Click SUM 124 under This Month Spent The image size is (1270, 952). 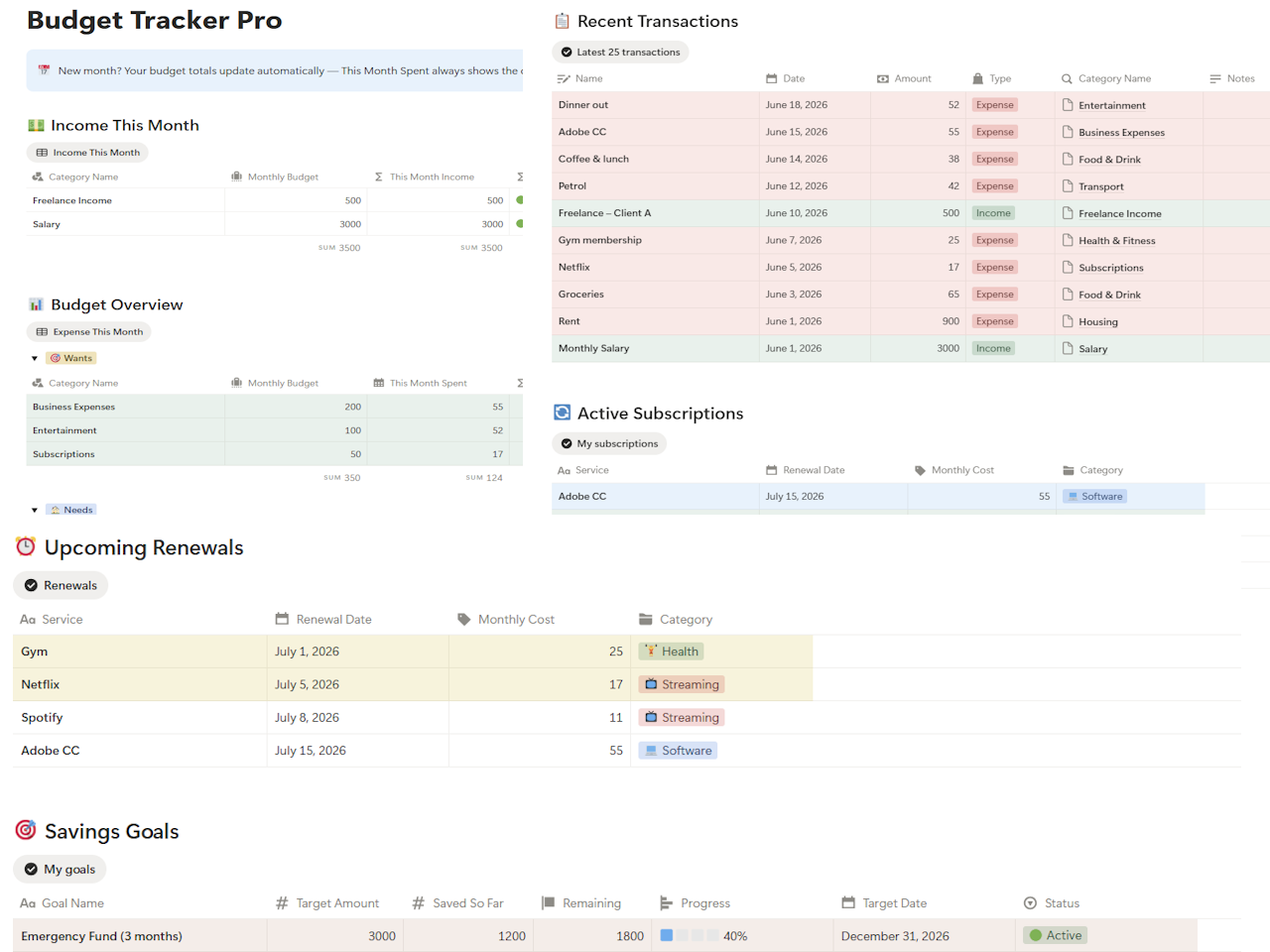(x=484, y=478)
